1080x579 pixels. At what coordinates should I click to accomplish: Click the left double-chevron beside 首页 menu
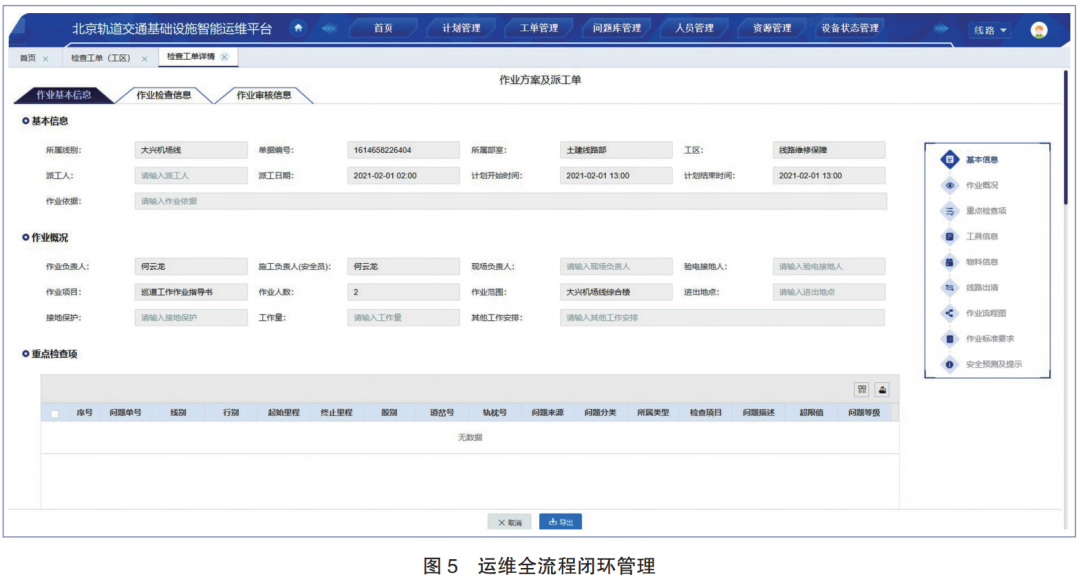329,27
